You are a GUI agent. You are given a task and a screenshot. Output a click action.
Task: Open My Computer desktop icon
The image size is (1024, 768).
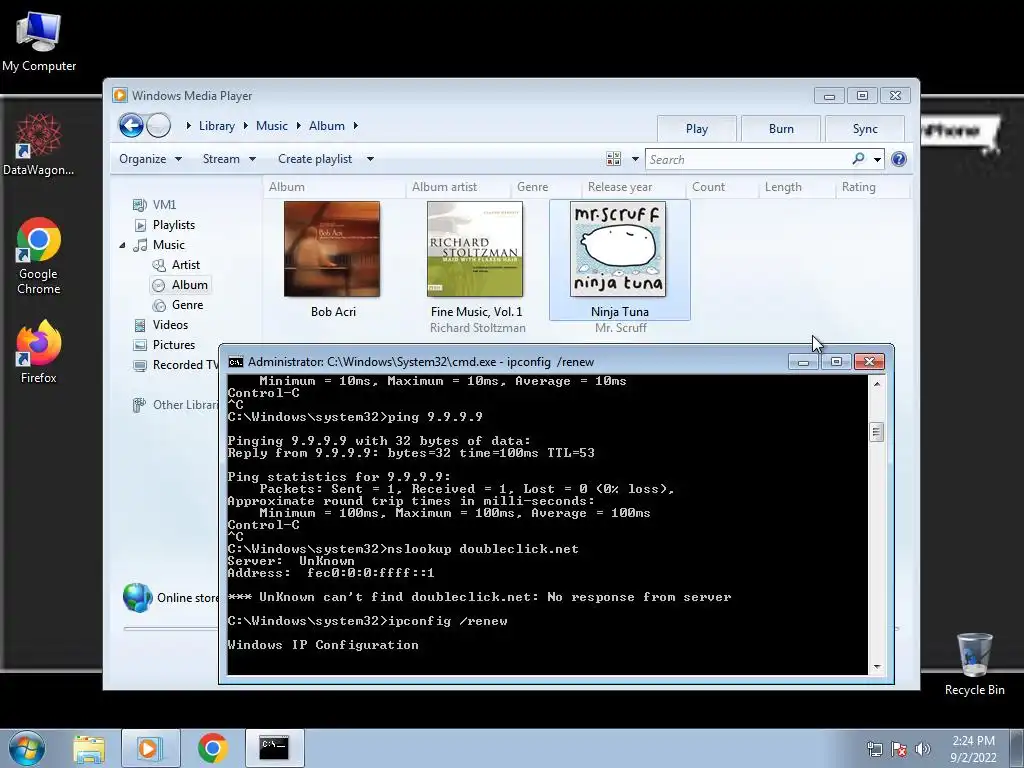click(39, 42)
